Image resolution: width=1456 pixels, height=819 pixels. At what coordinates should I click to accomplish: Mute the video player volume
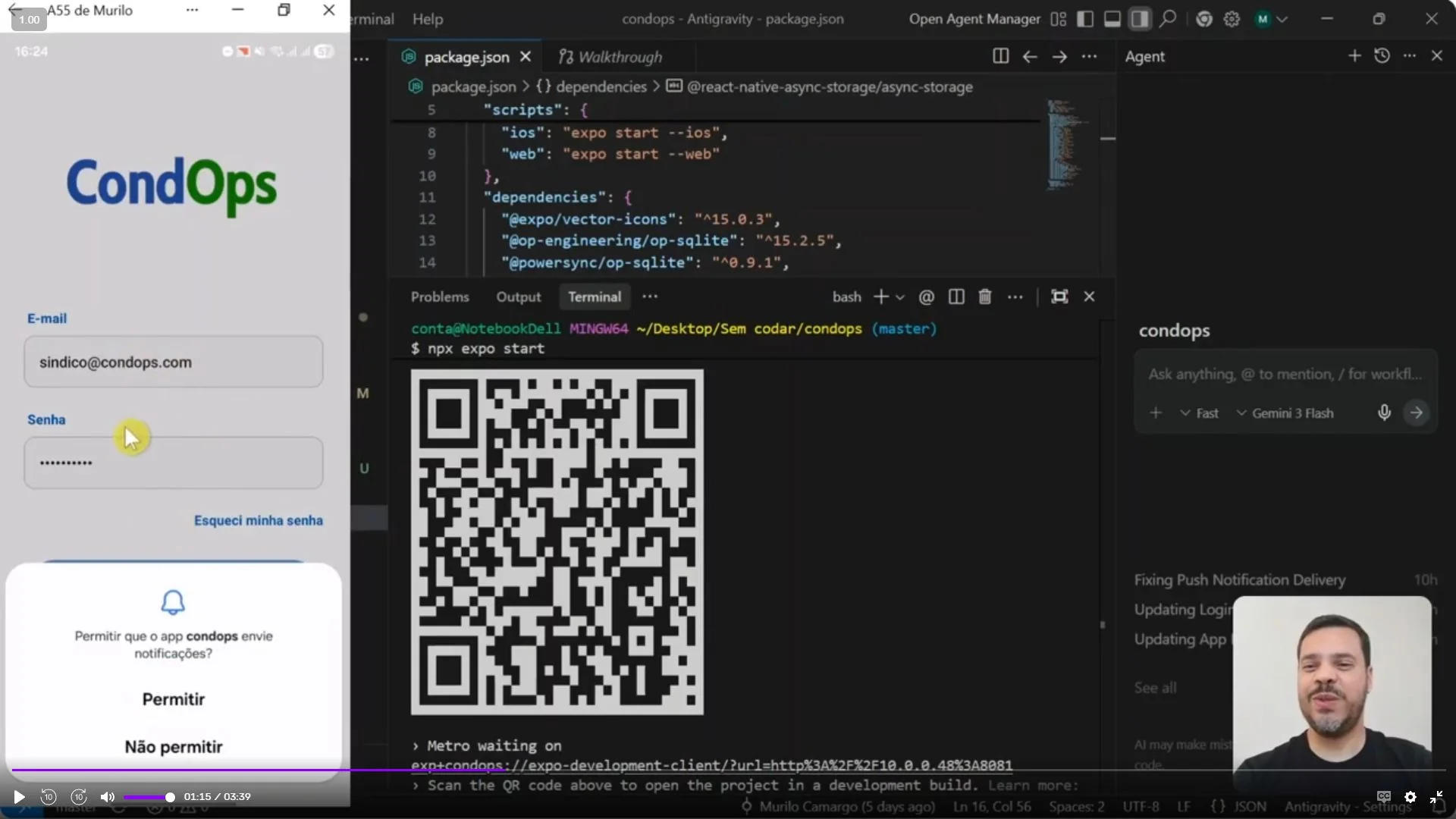(108, 796)
